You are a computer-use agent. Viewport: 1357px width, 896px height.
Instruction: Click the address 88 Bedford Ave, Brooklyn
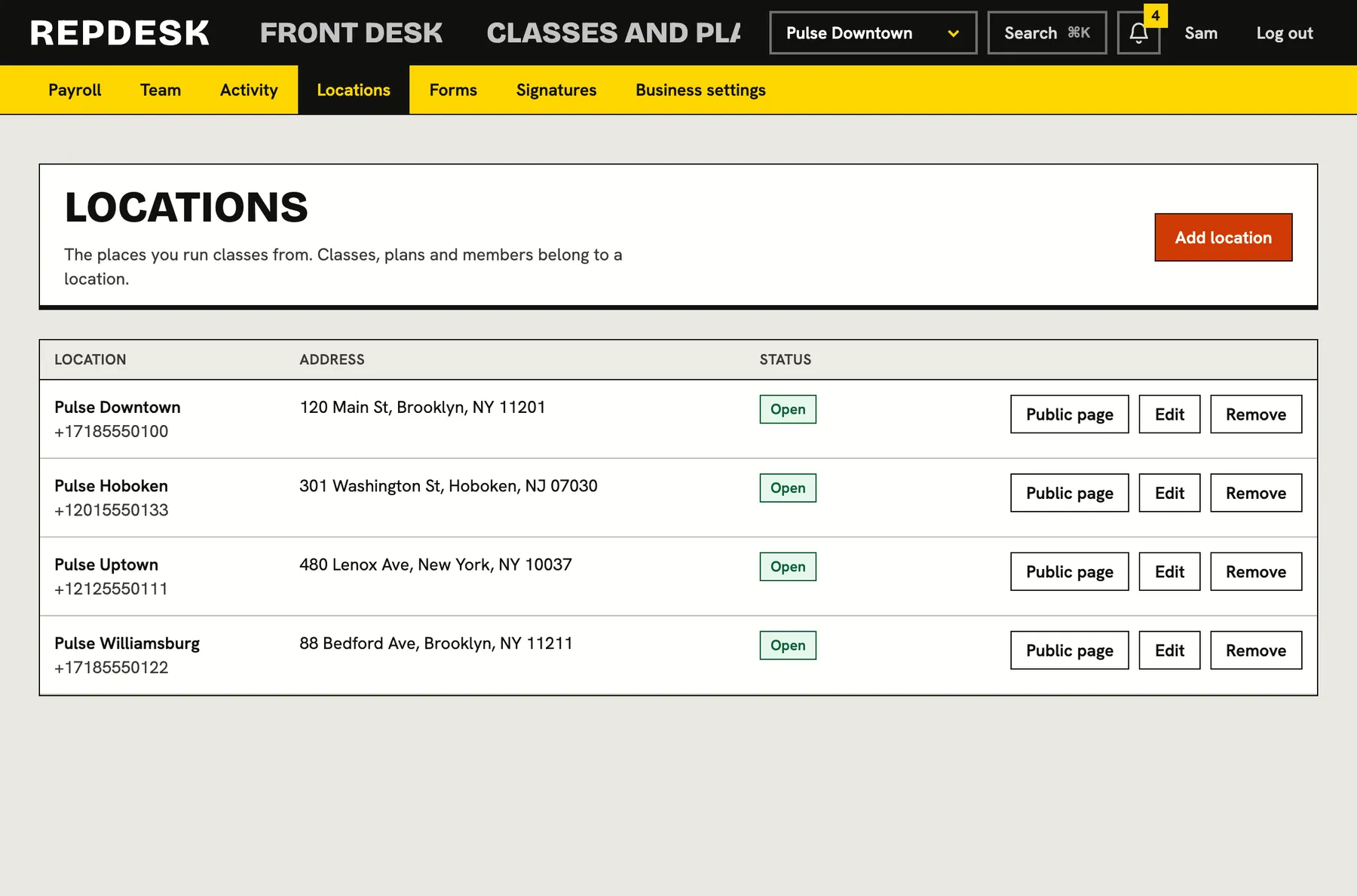point(436,644)
